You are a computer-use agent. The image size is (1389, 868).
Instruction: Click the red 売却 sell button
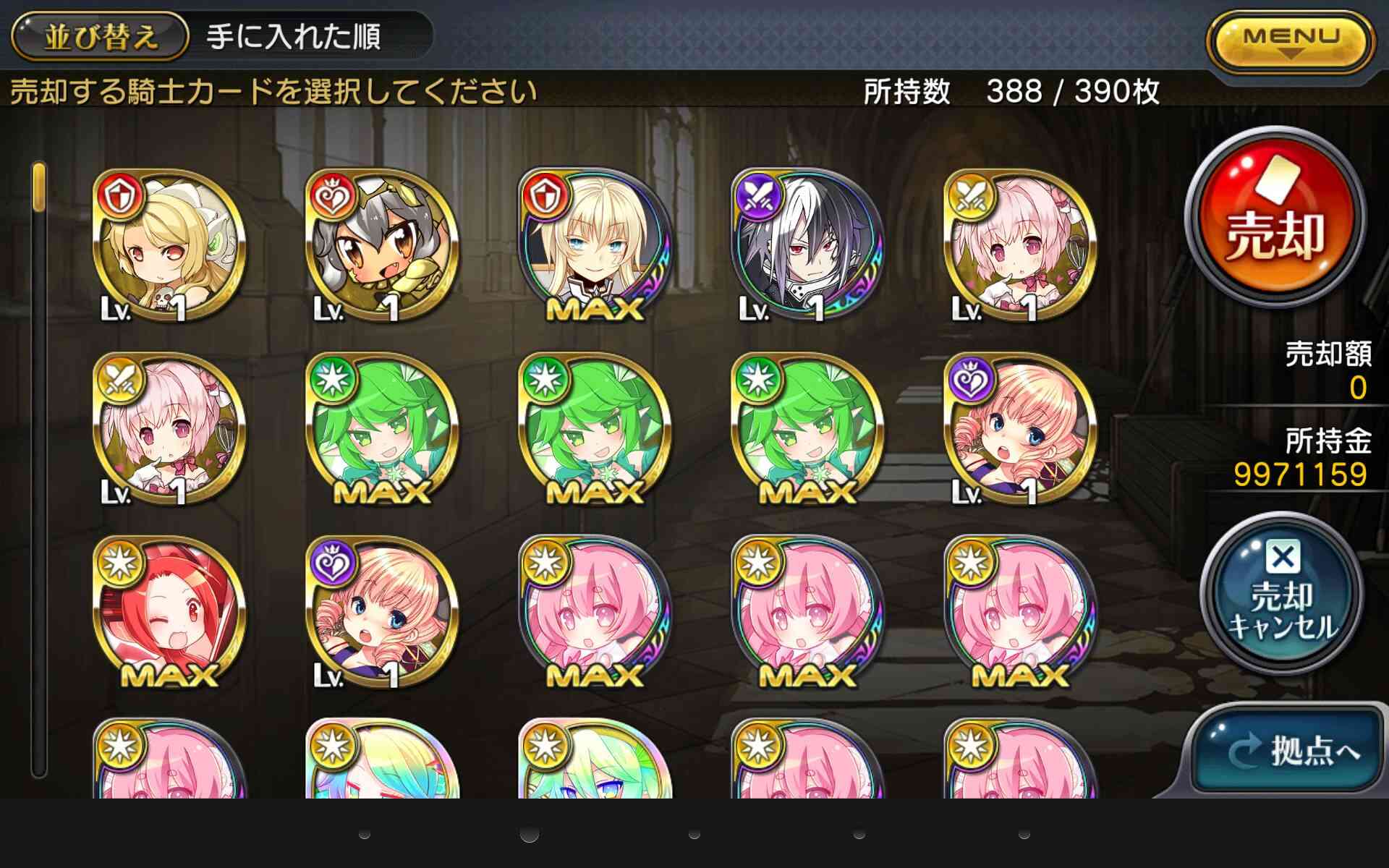pos(1275,218)
